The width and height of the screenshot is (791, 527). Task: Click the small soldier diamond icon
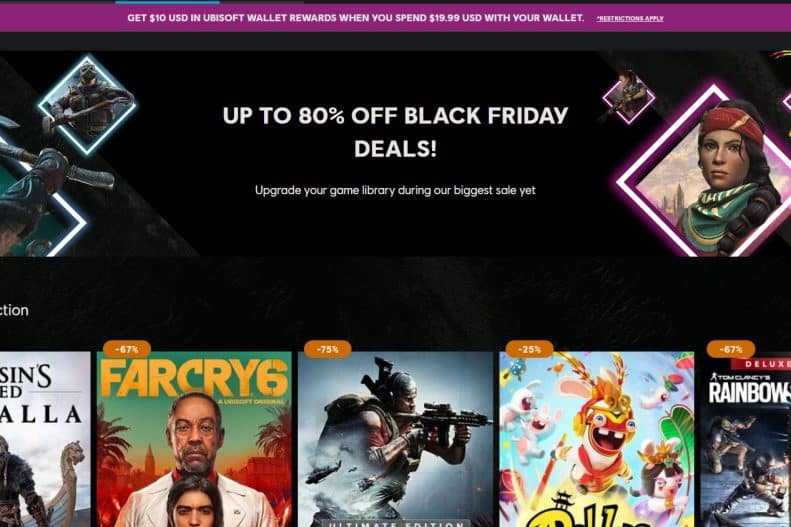[x=629, y=97]
